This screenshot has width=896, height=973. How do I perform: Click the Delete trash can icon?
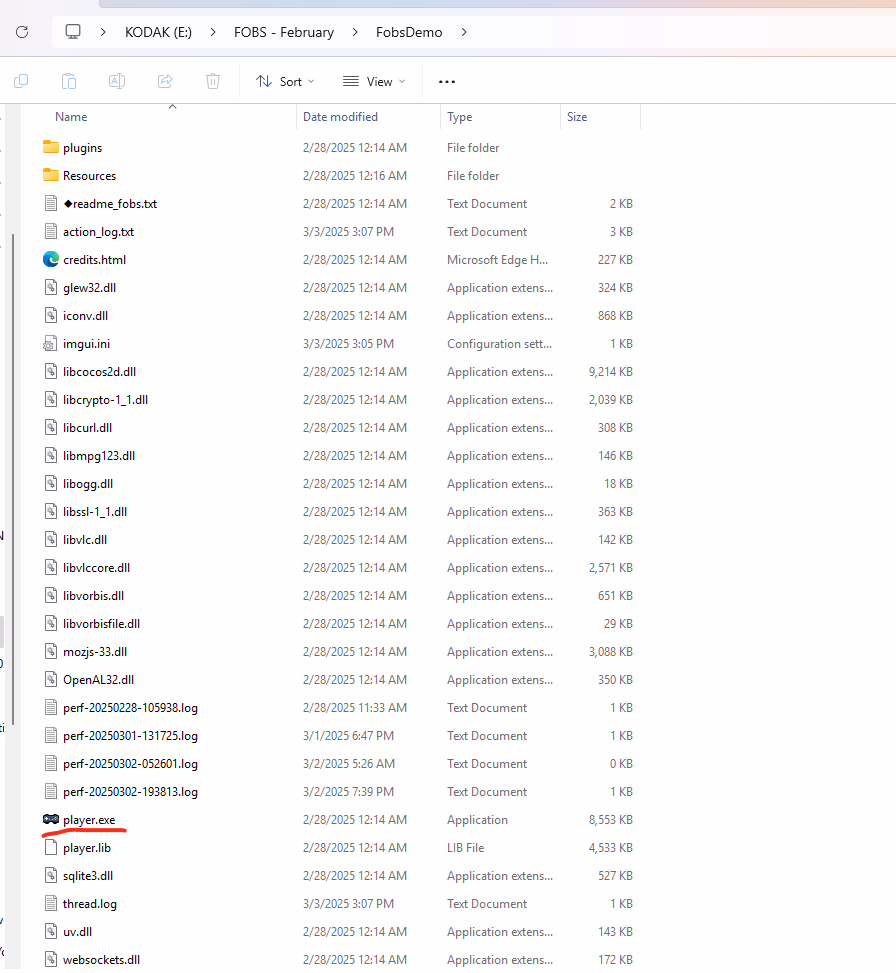213,81
